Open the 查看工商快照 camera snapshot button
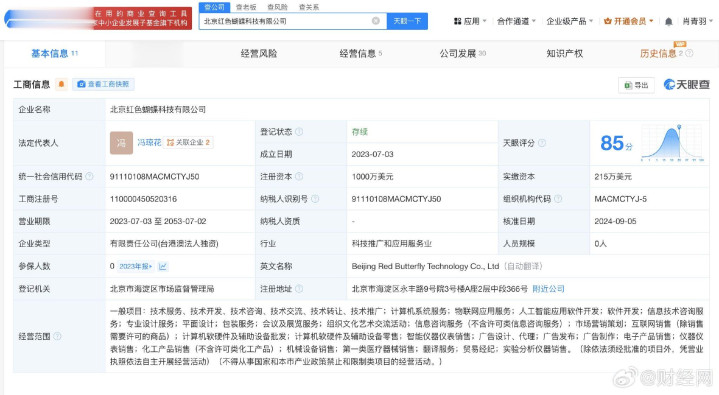This screenshot has height=395, width=719. click(x=103, y=84)
